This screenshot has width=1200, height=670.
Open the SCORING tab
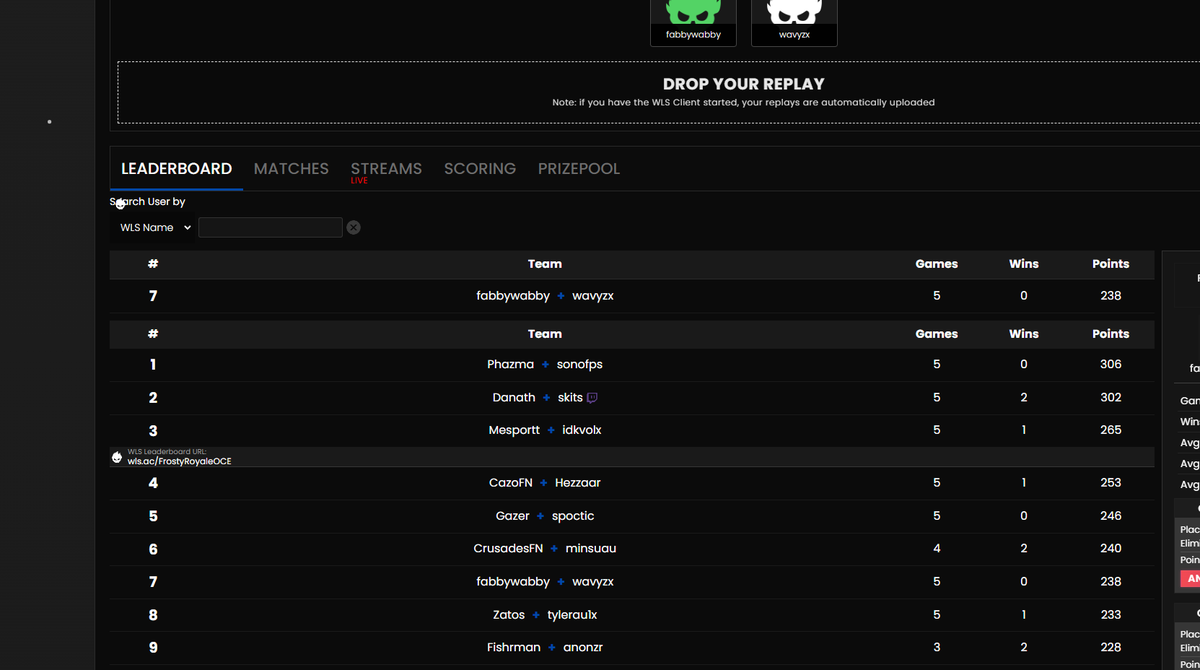pos(480,169)
